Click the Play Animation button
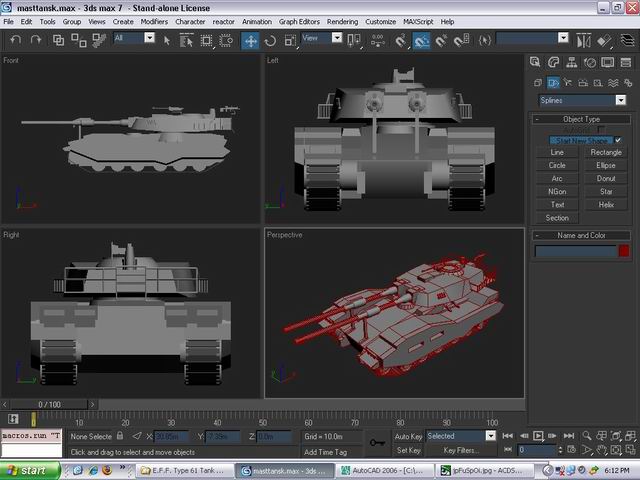Screen dimensions: 640x480 (538, 436)
